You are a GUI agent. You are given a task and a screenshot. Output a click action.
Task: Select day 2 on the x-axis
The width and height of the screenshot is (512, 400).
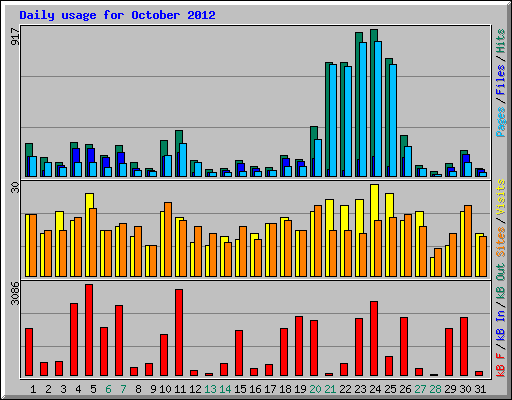tap(48, 389)
